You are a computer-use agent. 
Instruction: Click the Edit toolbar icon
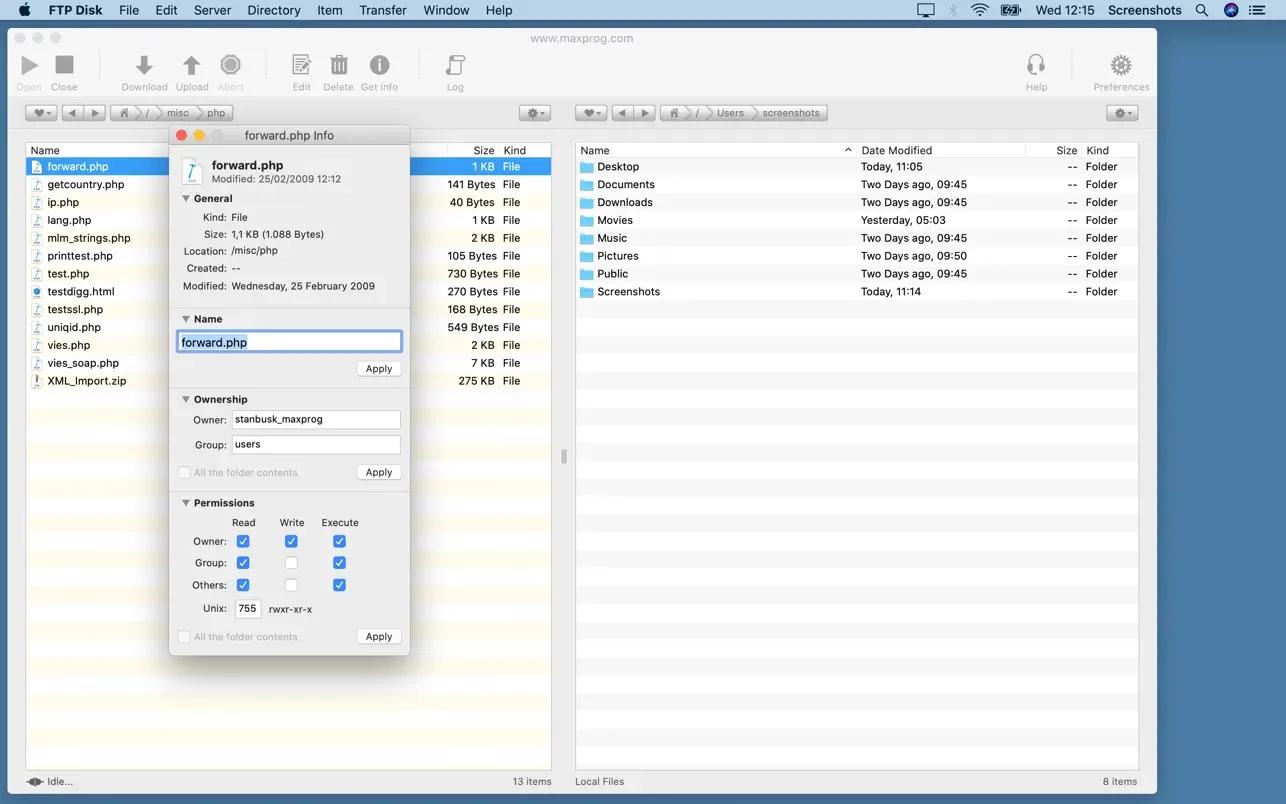(x=301, y=66)
